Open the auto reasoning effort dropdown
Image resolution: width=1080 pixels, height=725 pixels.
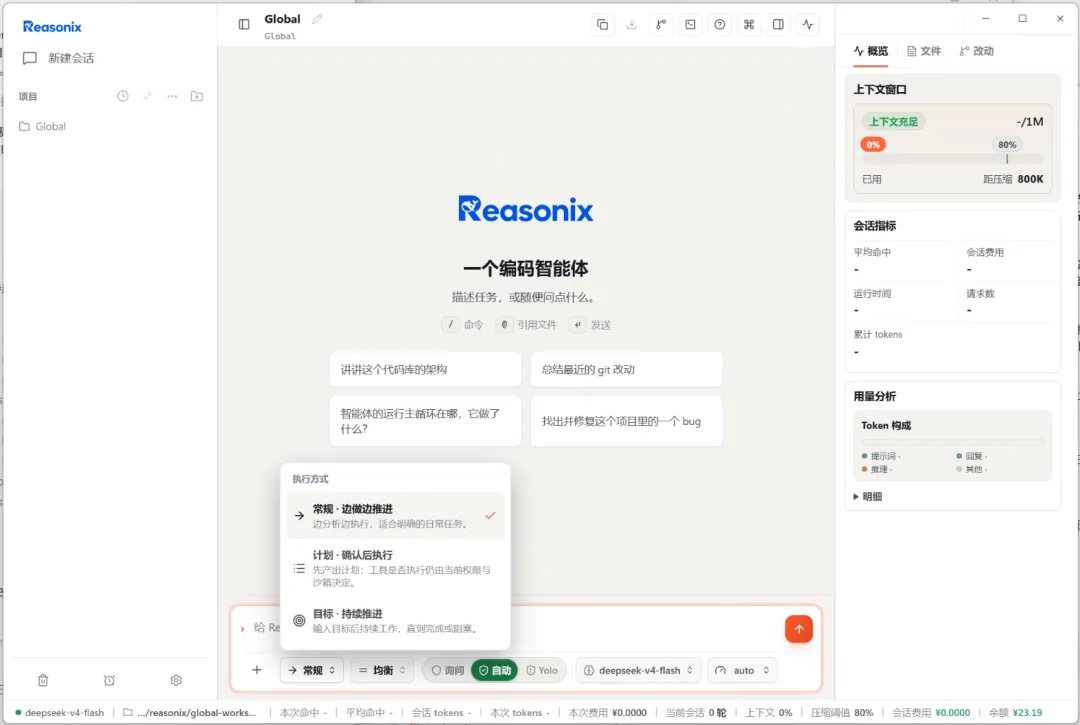point(742,670)
